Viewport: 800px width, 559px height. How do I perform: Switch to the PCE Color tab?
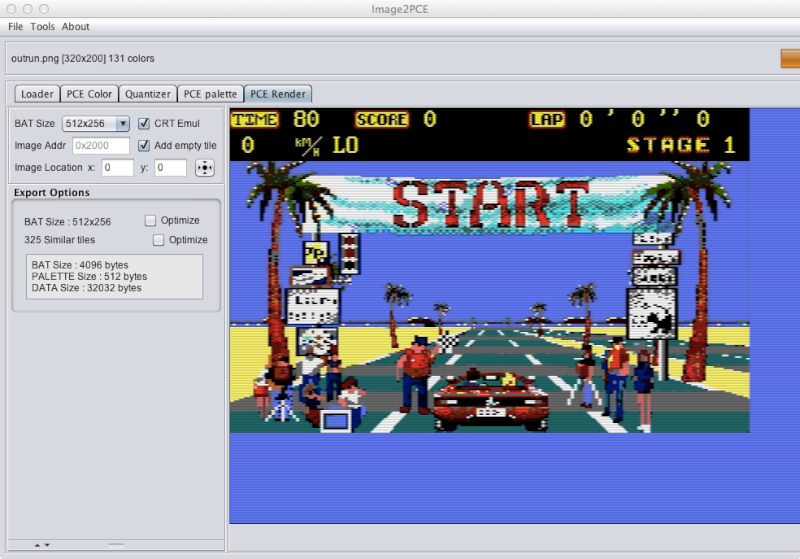(89, 94)
